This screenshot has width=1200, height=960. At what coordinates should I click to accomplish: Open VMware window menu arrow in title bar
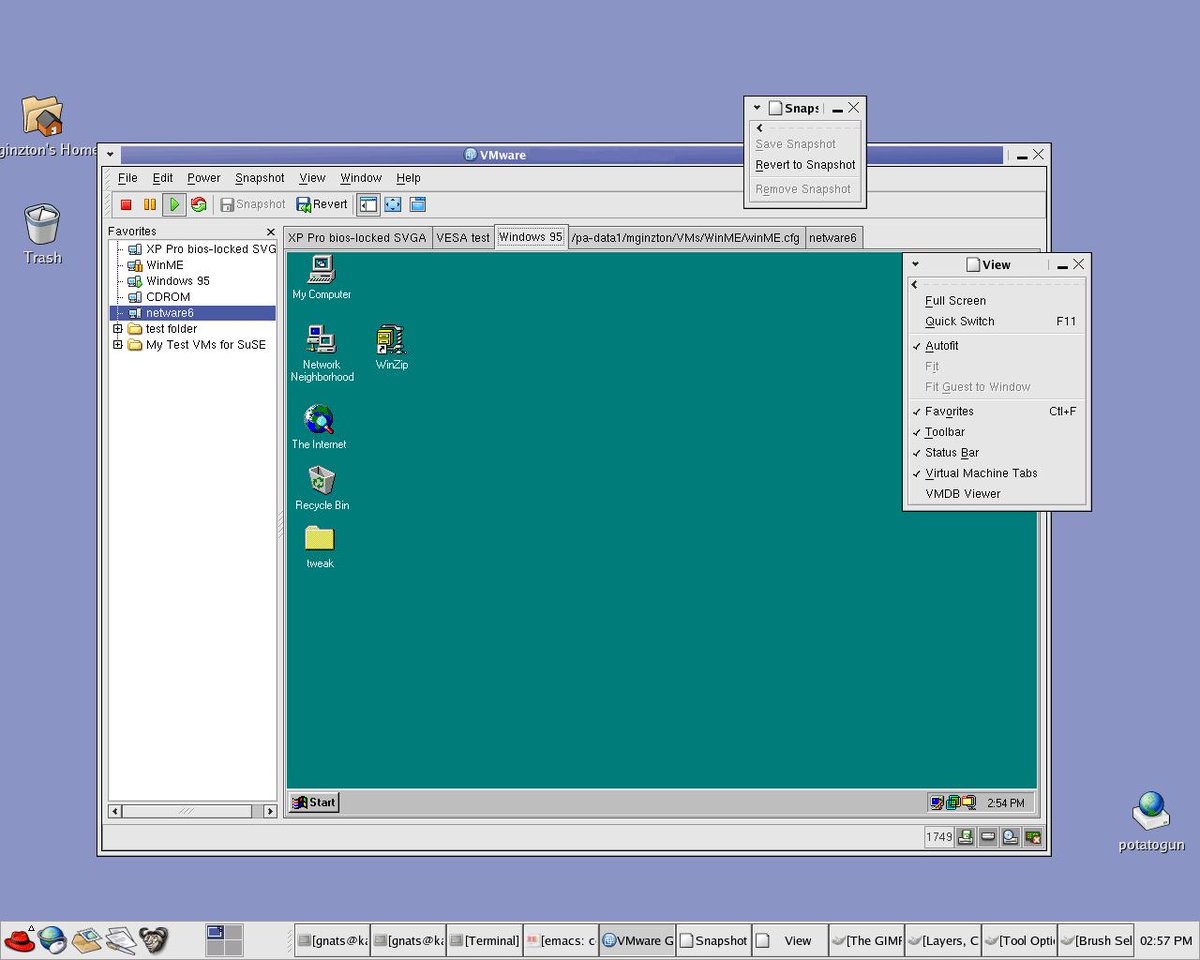click(110, 155)
